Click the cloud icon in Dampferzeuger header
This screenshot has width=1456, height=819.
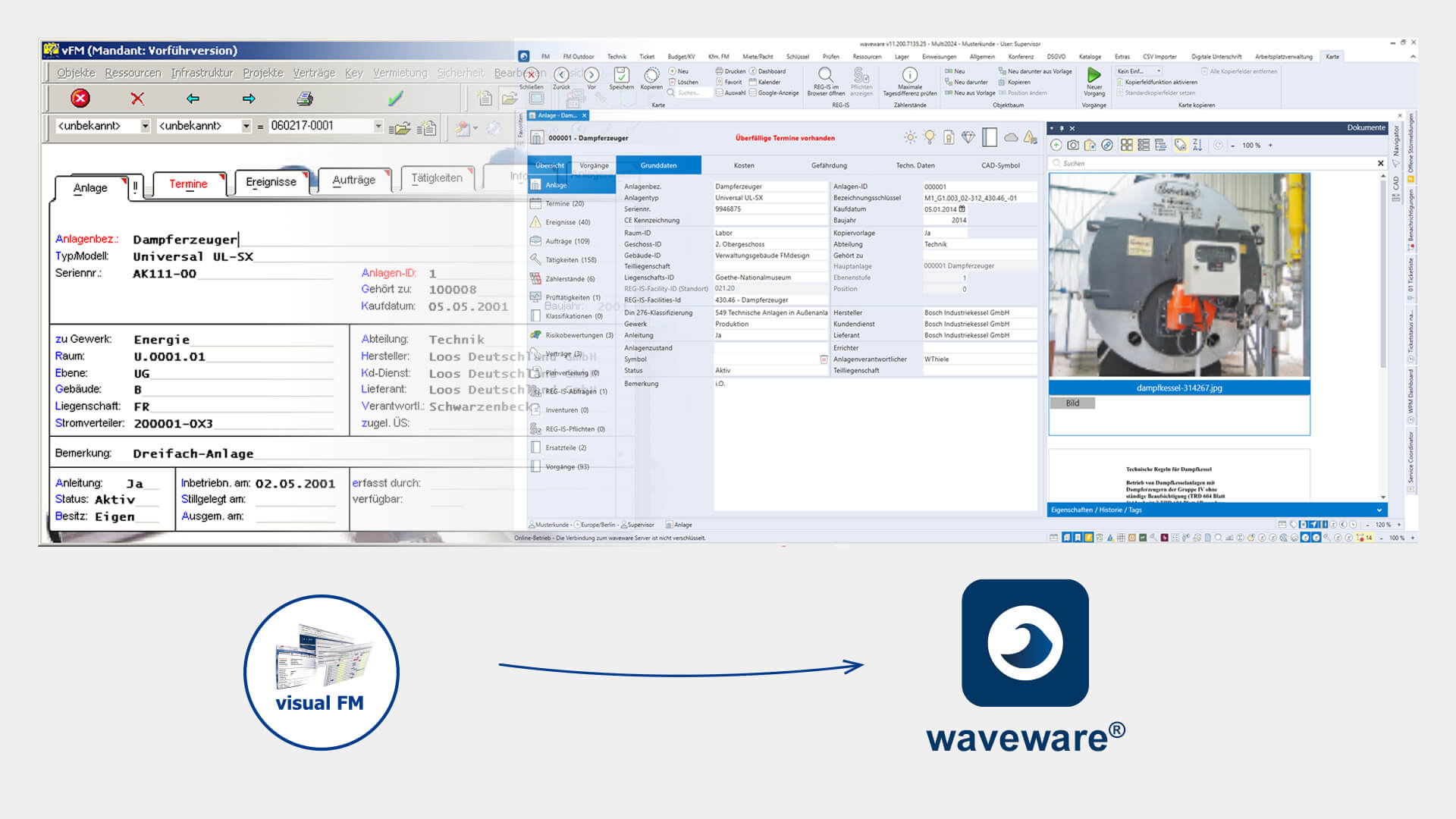click(1011, 137)
